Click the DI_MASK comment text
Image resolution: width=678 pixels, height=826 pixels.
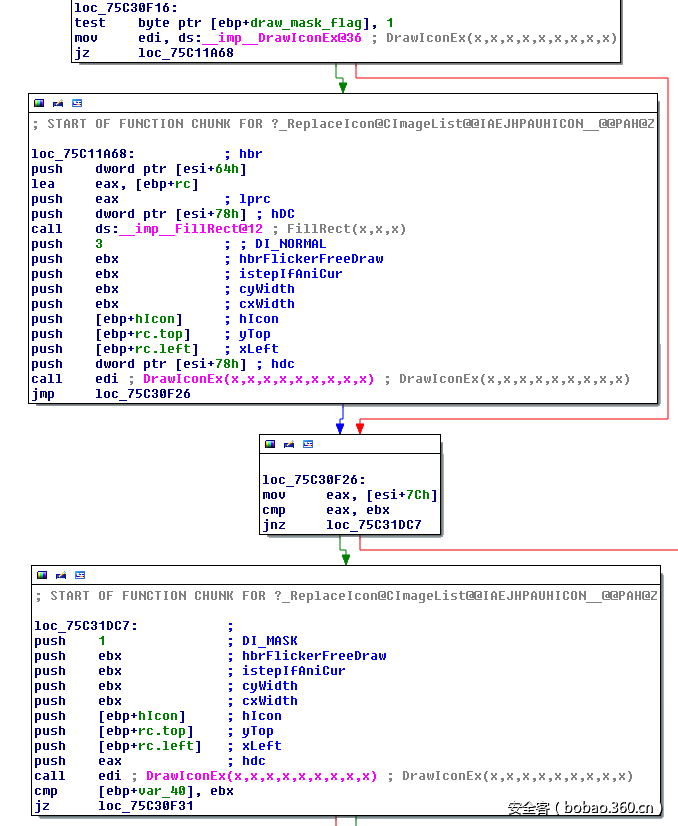[x=269, y=641]
